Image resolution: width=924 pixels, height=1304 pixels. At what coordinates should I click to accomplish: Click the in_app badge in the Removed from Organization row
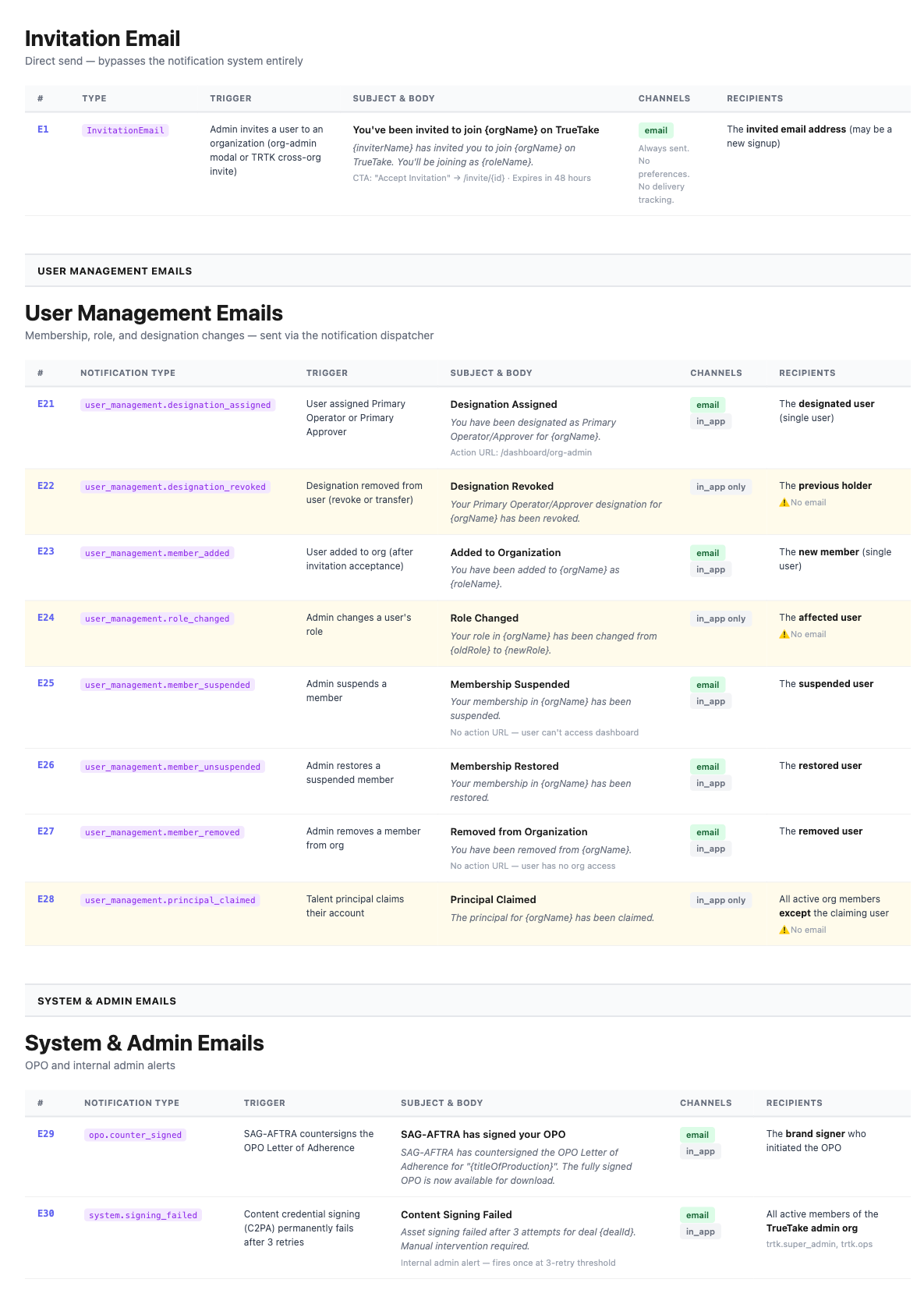click(x=711, y=849)
